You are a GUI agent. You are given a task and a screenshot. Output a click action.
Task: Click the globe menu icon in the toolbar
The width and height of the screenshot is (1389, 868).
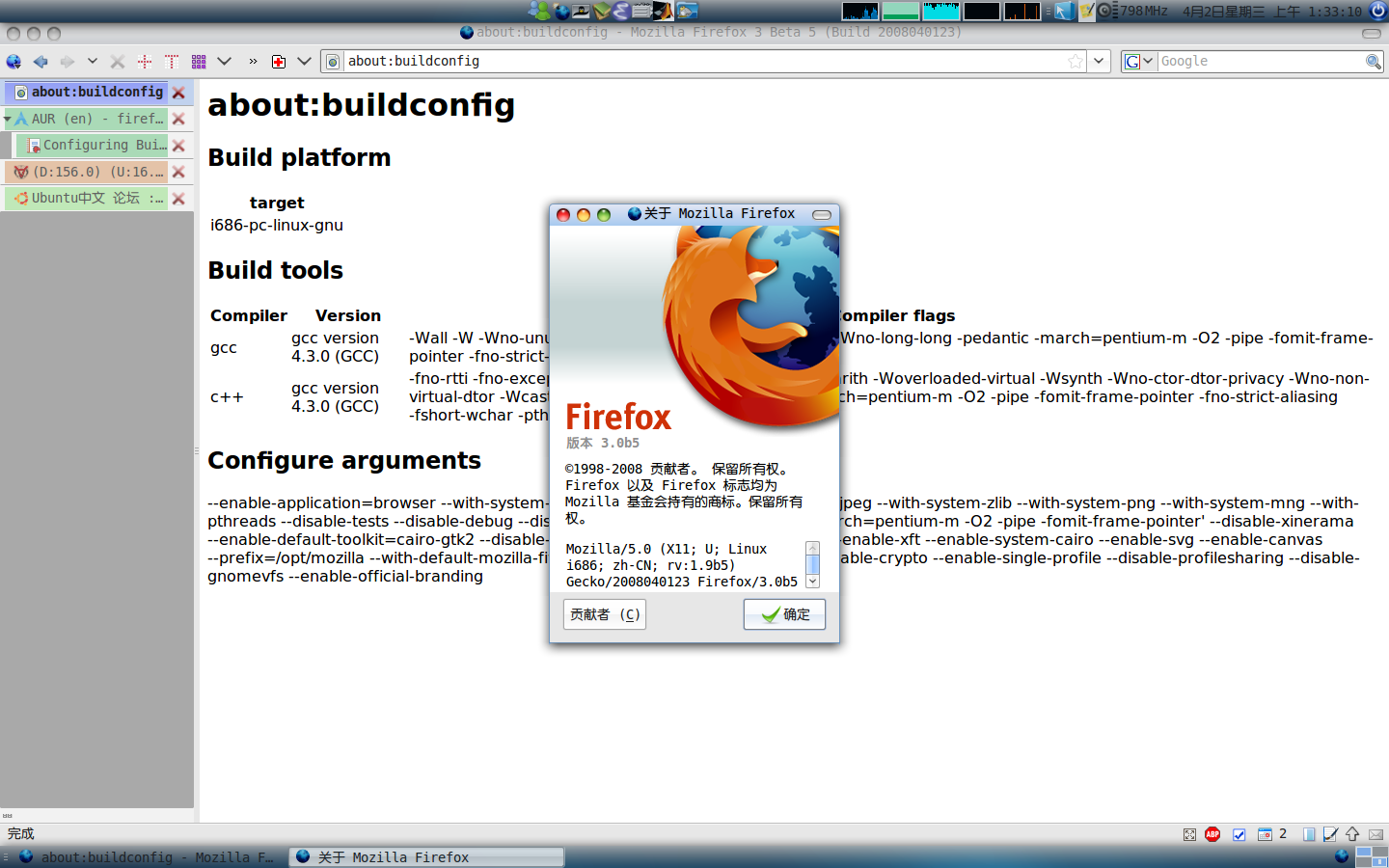click(14, 62)
